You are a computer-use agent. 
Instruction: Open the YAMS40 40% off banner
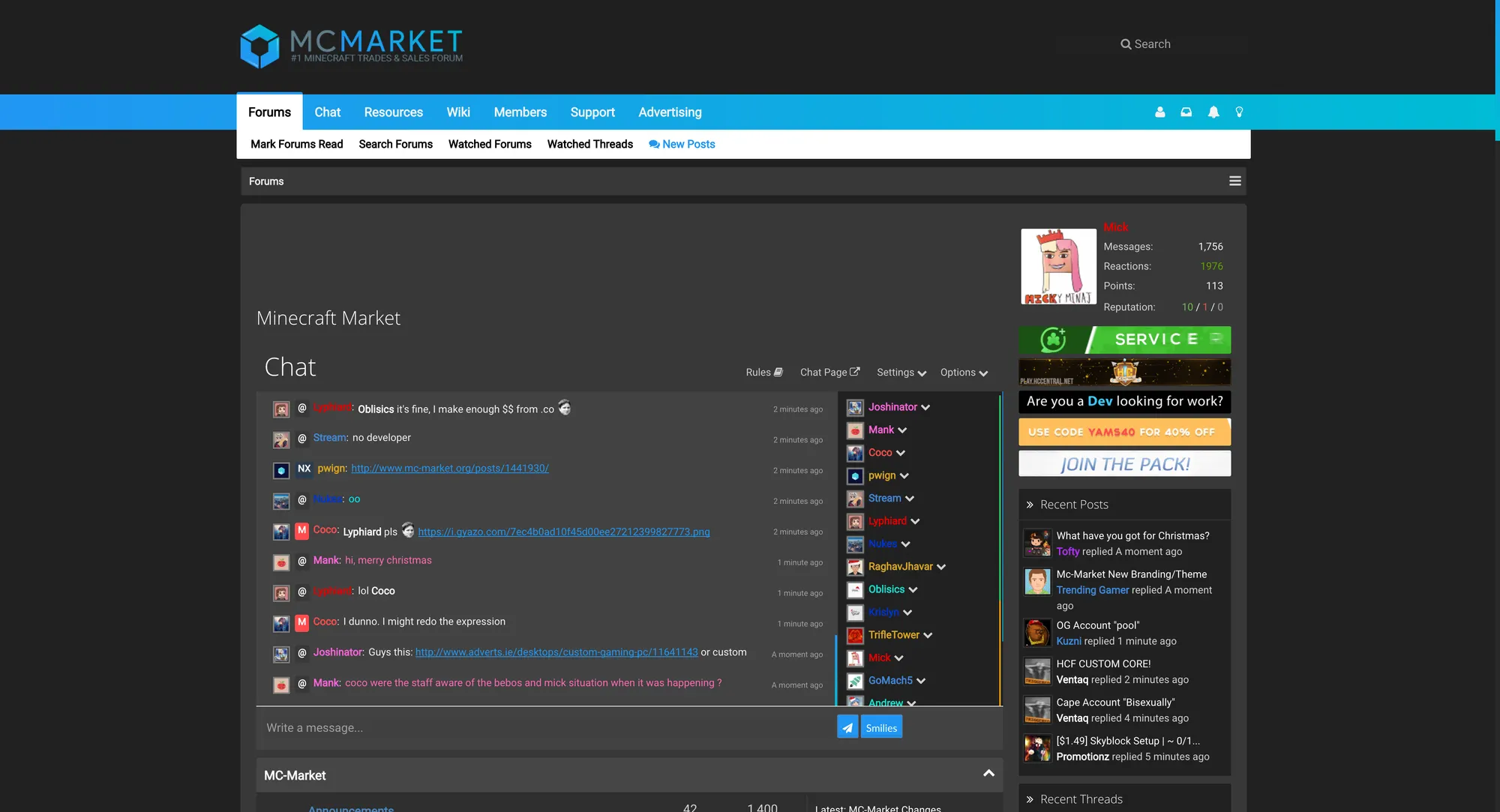[1124, 432]
